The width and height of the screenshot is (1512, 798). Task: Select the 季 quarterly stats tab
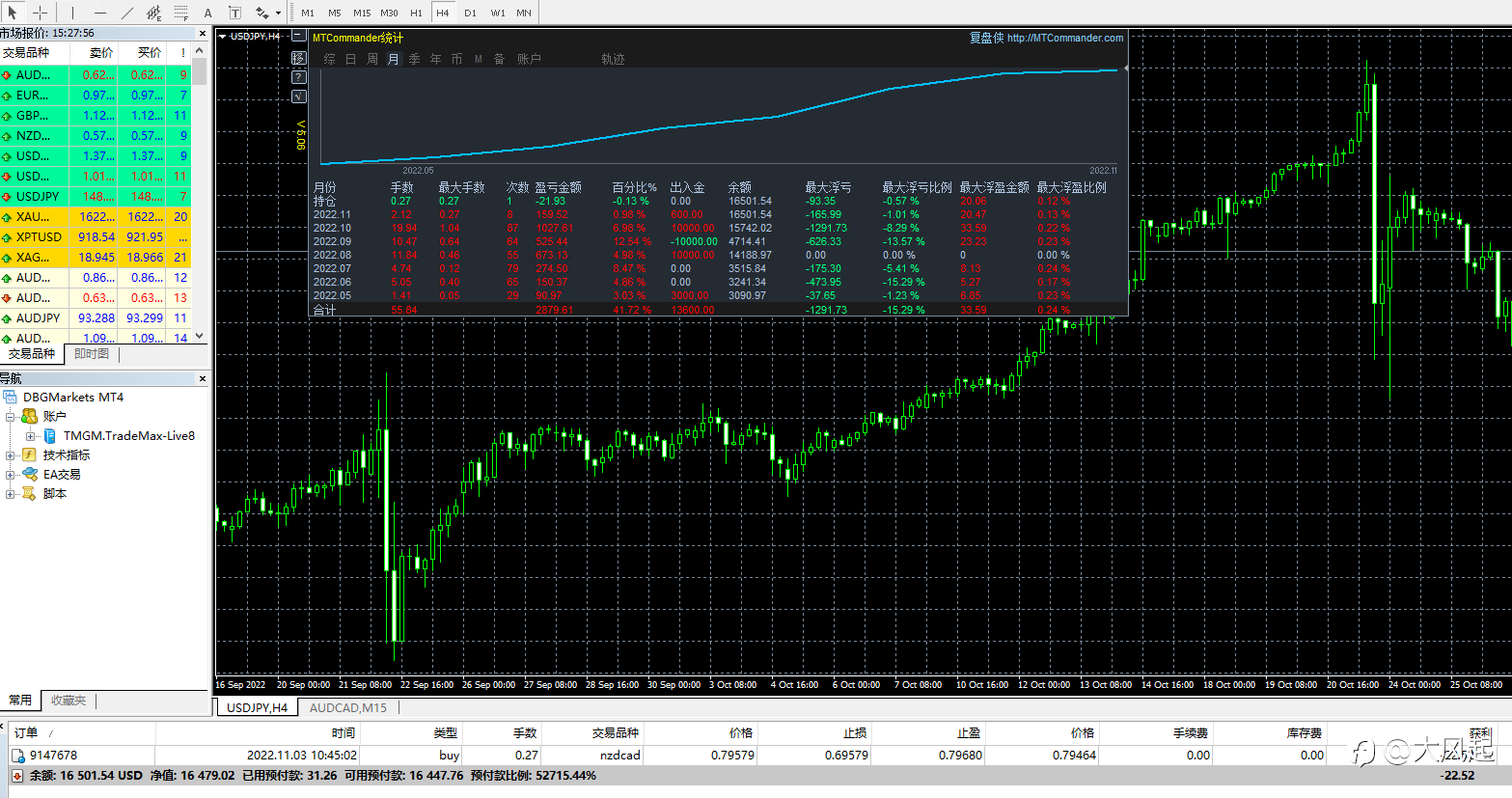[x=415, y=59]
